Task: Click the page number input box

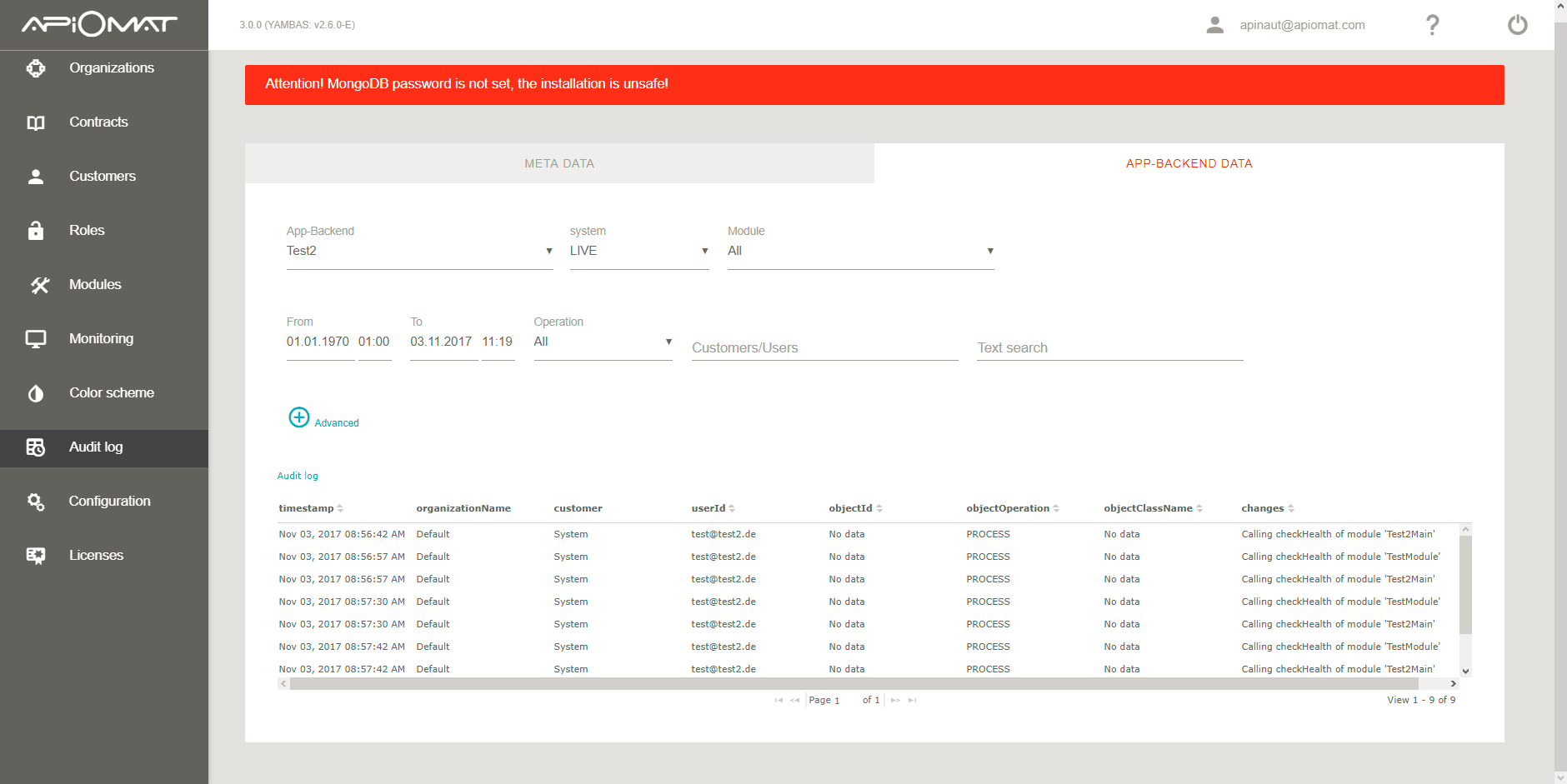Action: [848, 701]
